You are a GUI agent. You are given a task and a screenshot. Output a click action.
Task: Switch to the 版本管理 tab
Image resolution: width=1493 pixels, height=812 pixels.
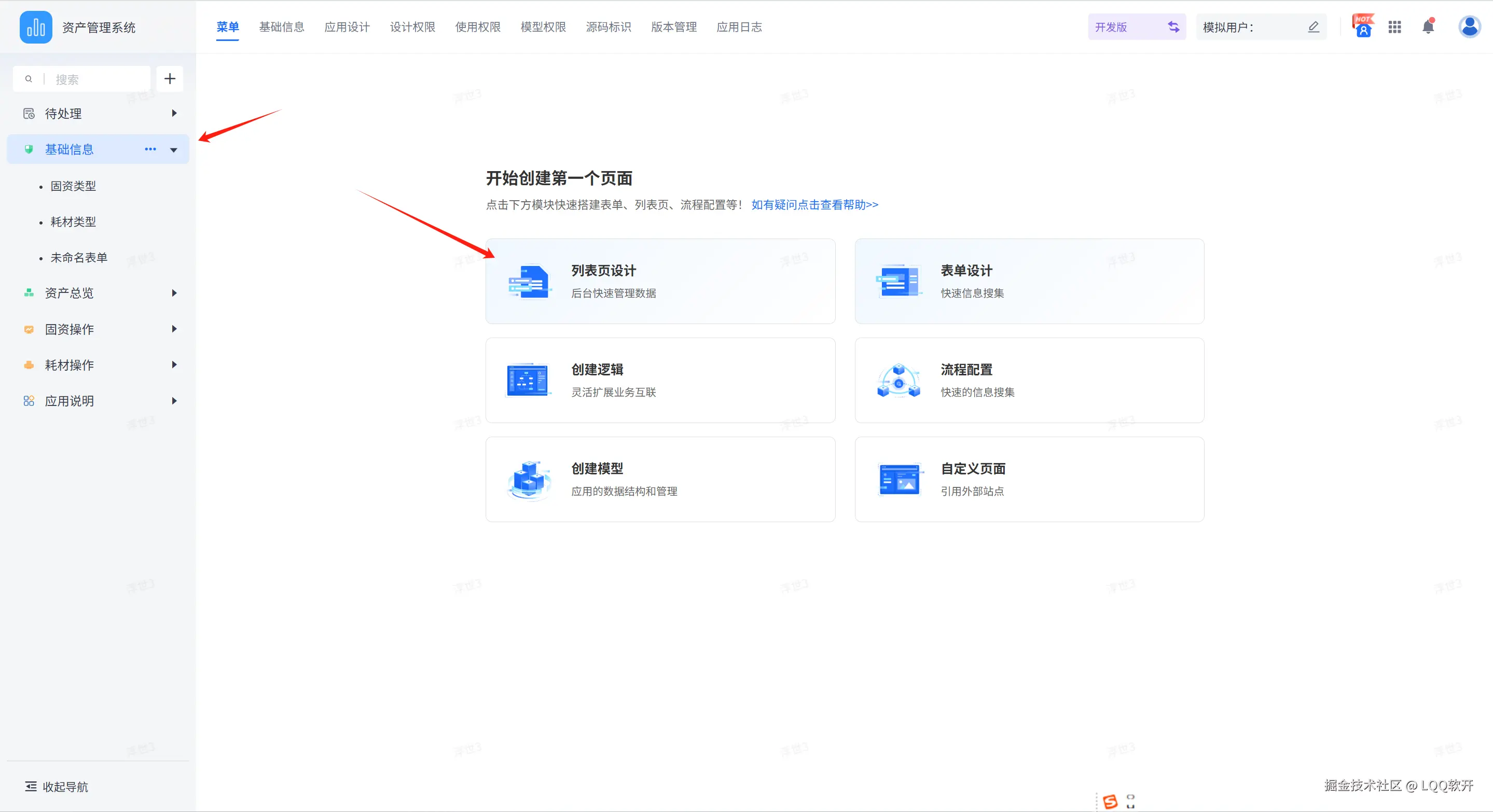tap(673, 26)
